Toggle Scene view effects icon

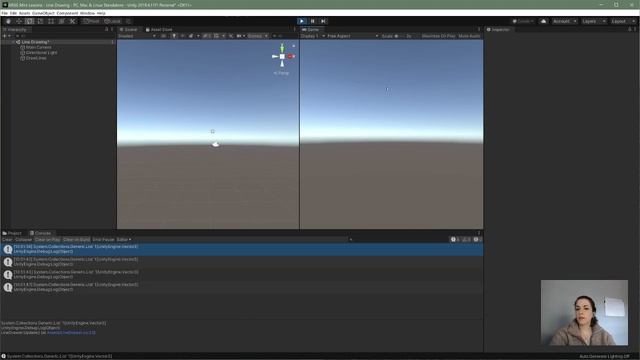191,36
